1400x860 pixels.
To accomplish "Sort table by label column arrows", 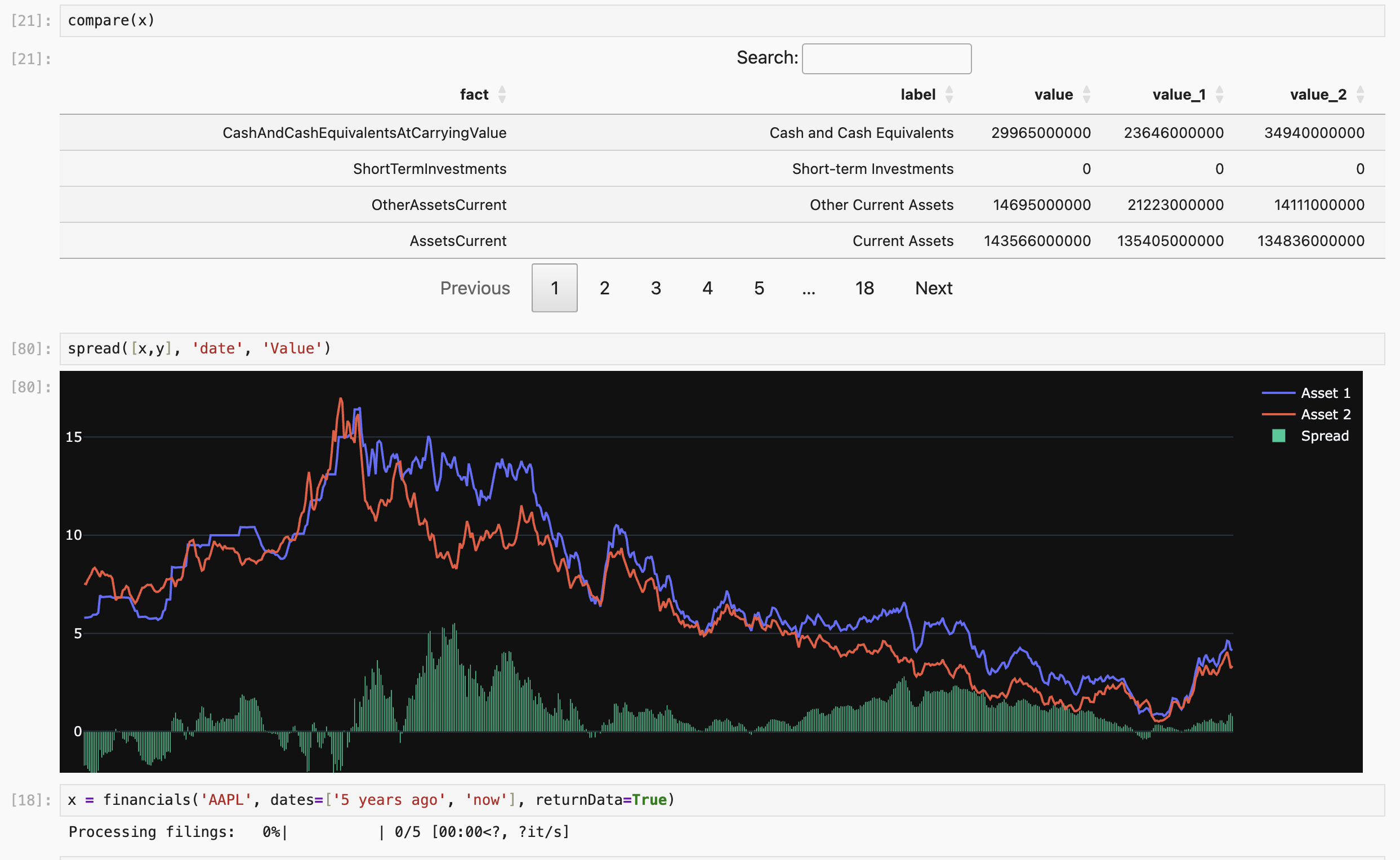I will 949,95.
